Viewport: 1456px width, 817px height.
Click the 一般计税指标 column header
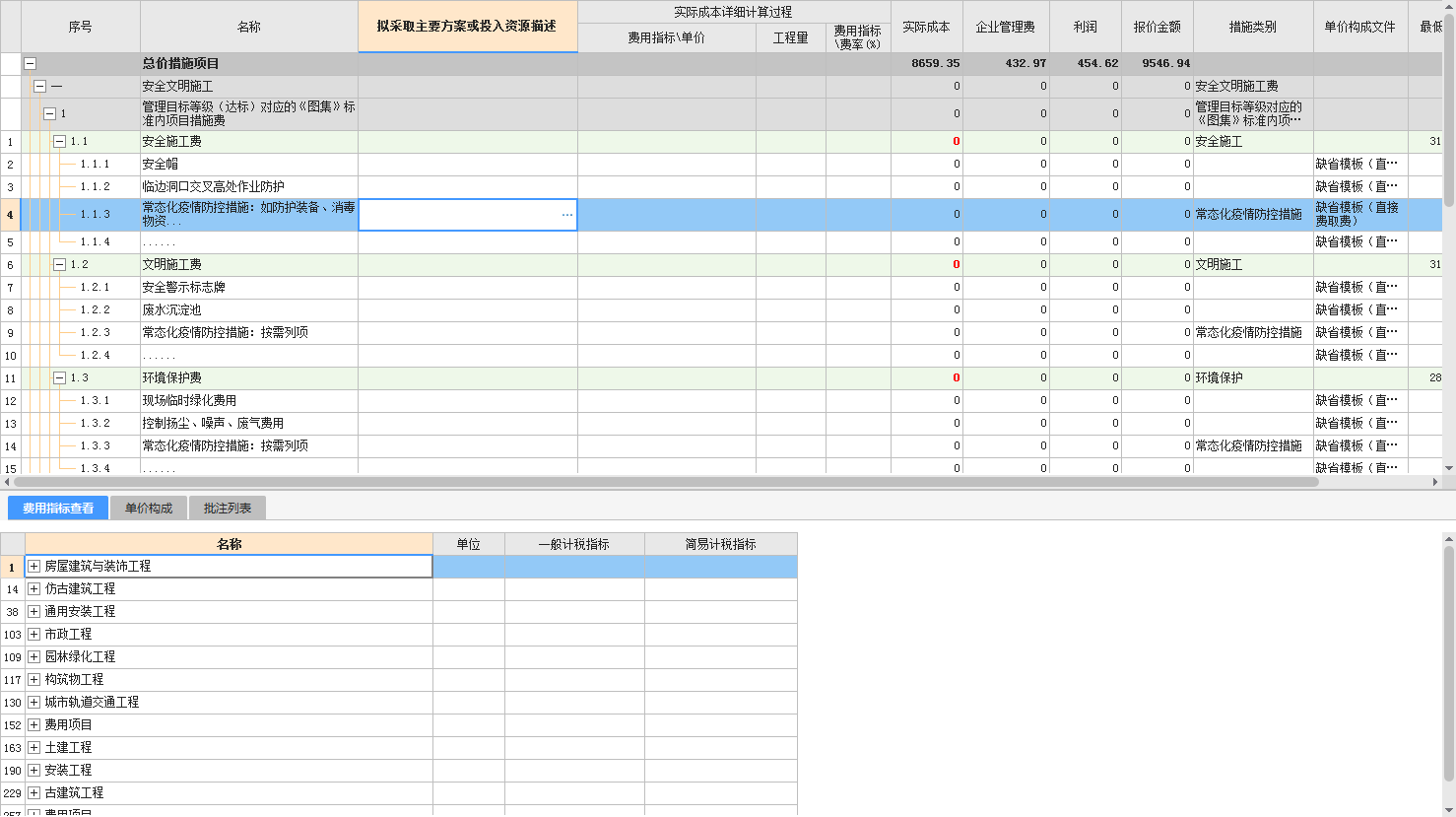pos(574,544)
